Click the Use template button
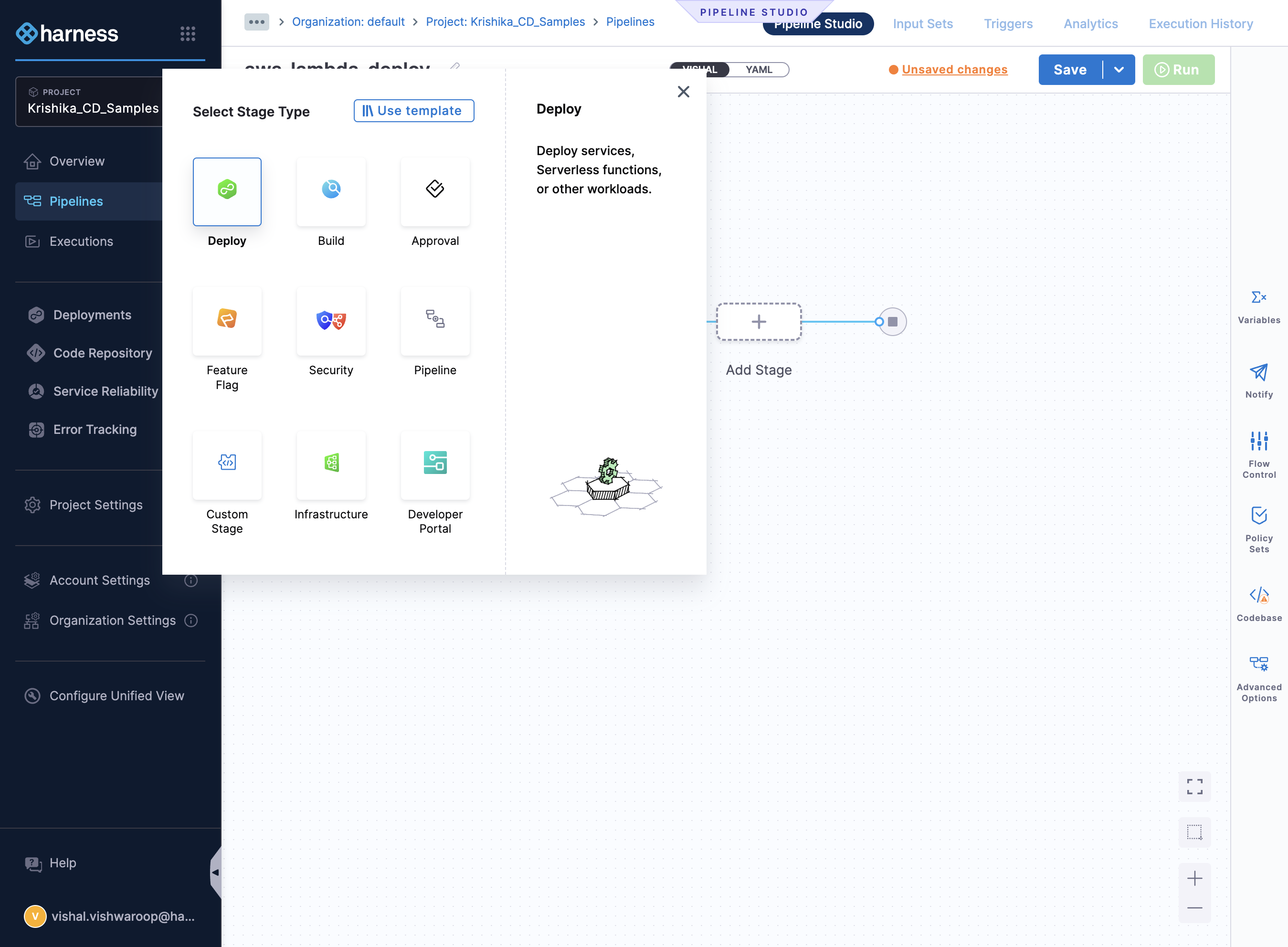 [414, 111]
